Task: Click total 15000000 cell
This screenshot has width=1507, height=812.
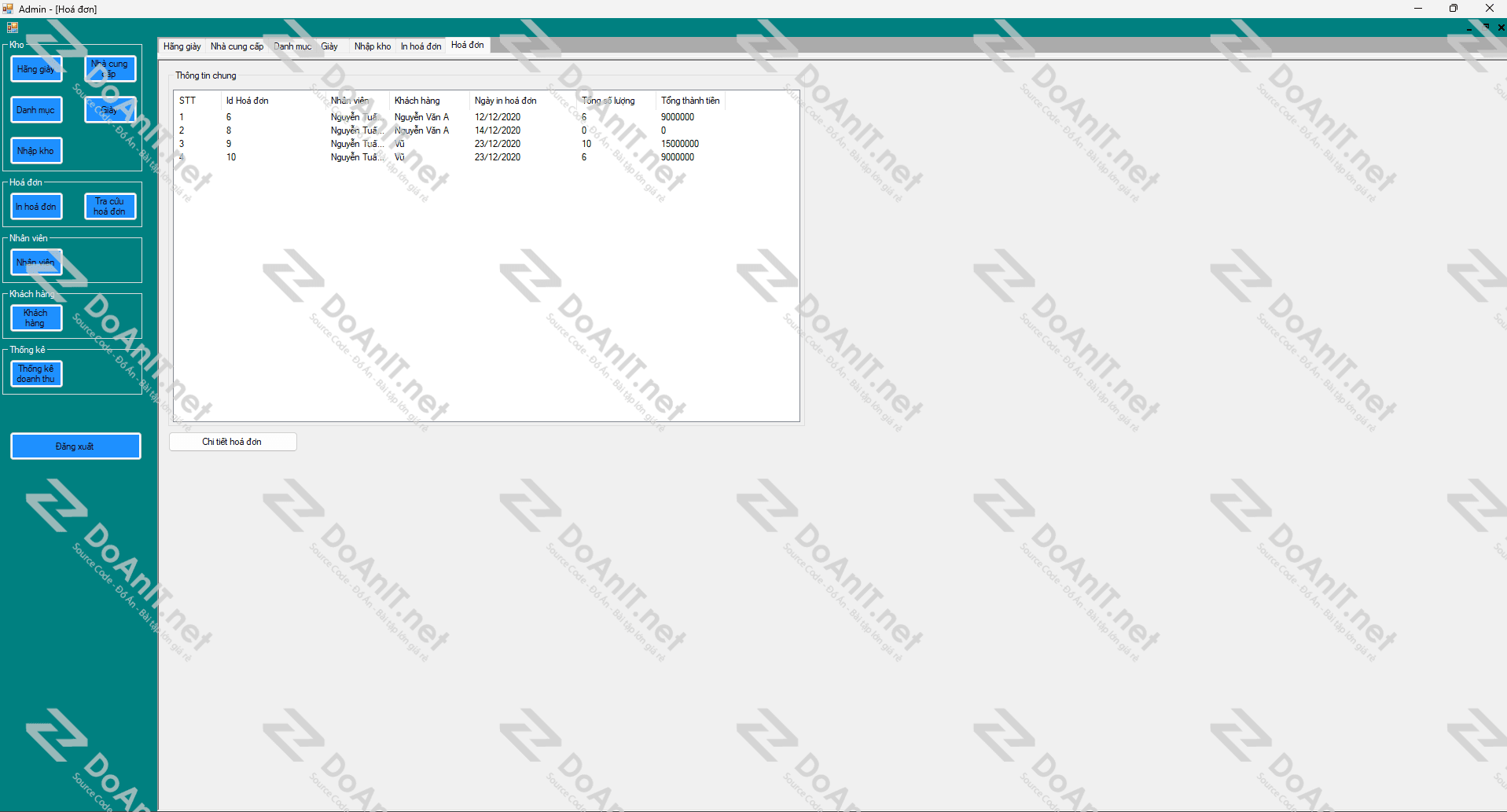Action: 680,144
